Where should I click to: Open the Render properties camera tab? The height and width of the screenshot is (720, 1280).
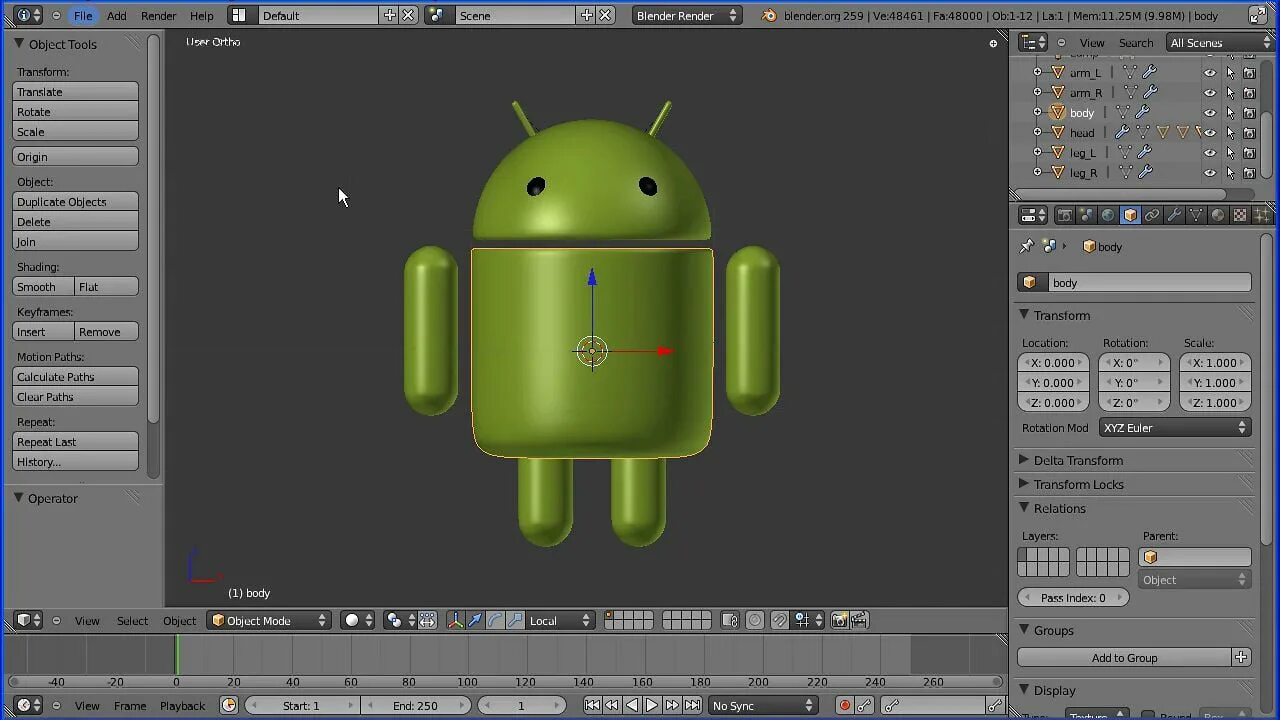pos(1065,215)
